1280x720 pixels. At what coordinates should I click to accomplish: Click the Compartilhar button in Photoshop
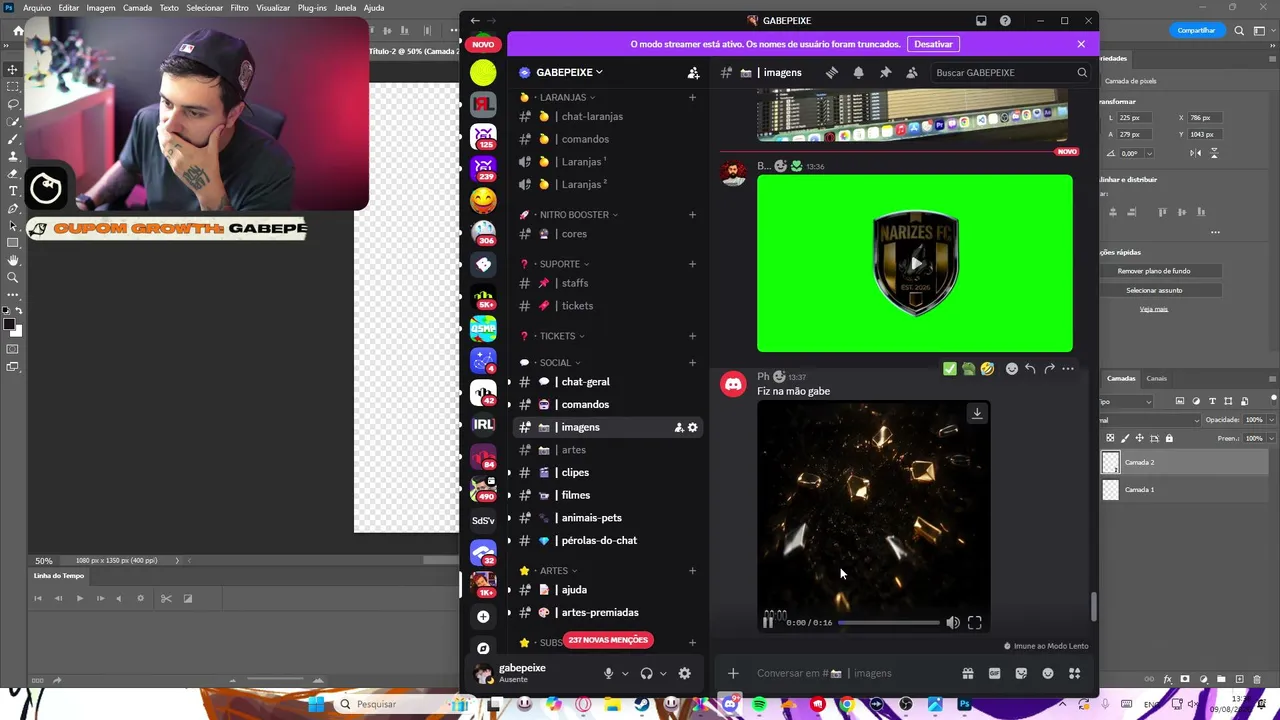pyautogui.click(x=1196, y=30)
